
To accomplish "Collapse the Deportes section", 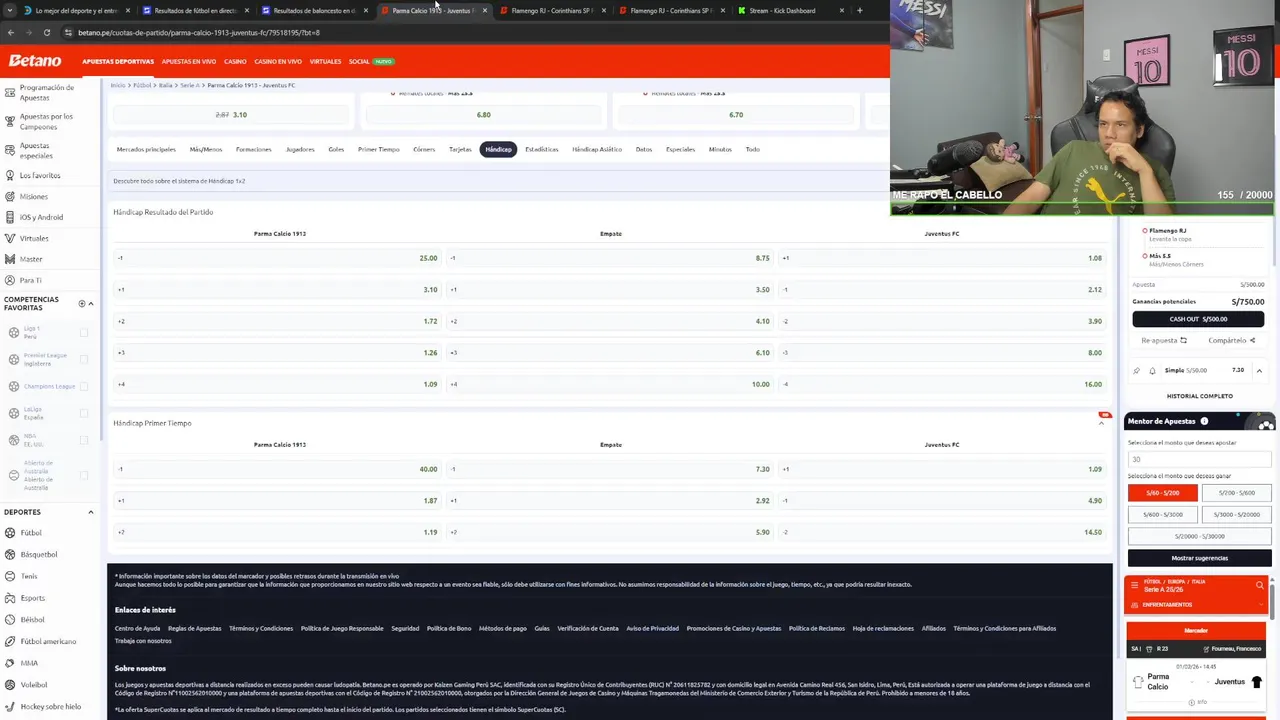I will (x=91, y=512).
